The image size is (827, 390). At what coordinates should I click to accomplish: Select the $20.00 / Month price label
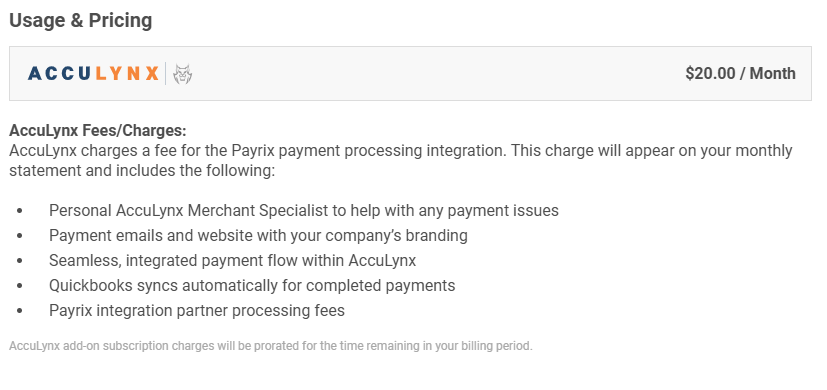(741, 73)
